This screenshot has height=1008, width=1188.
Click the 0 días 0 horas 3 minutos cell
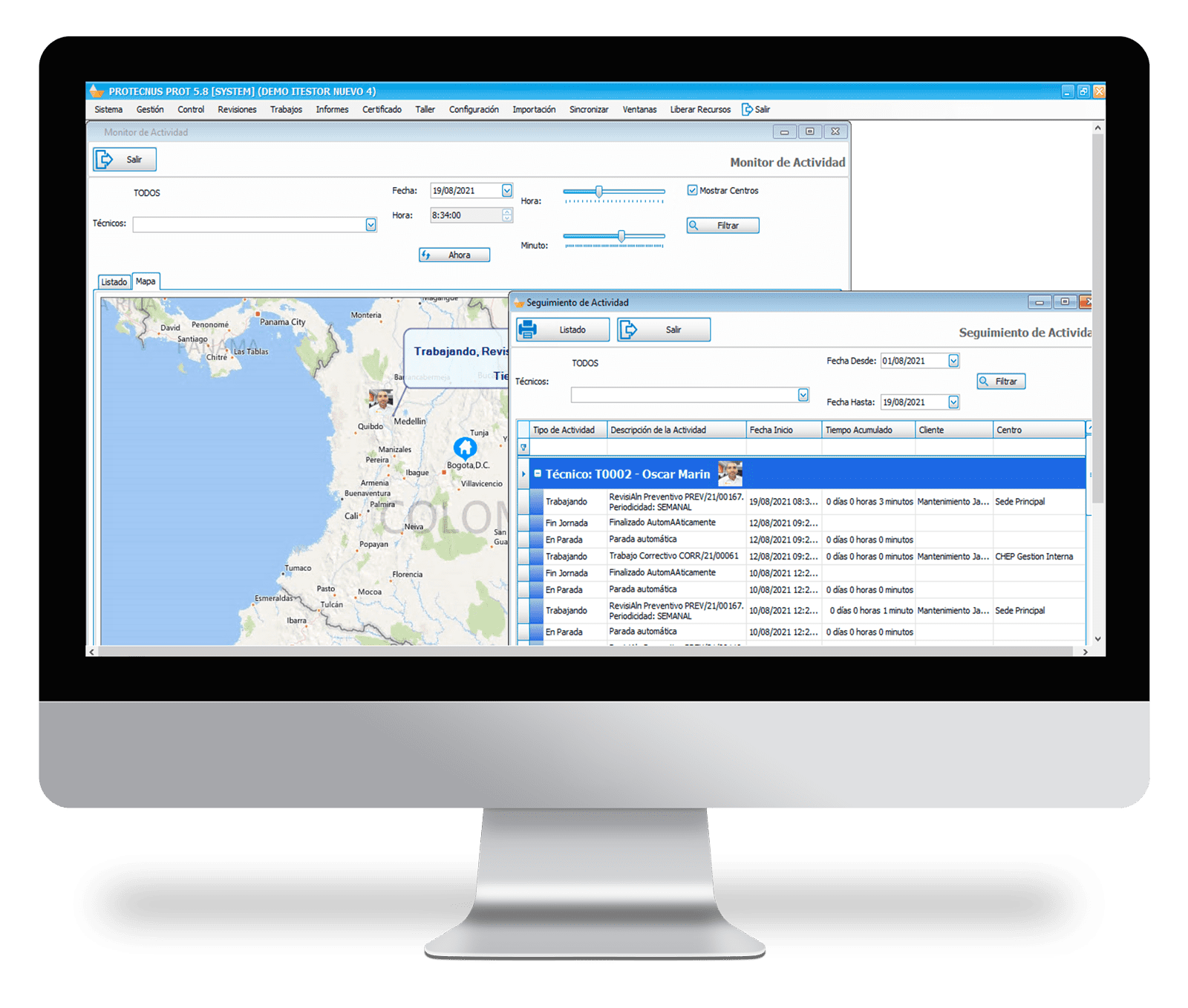[x=869, y=502]
